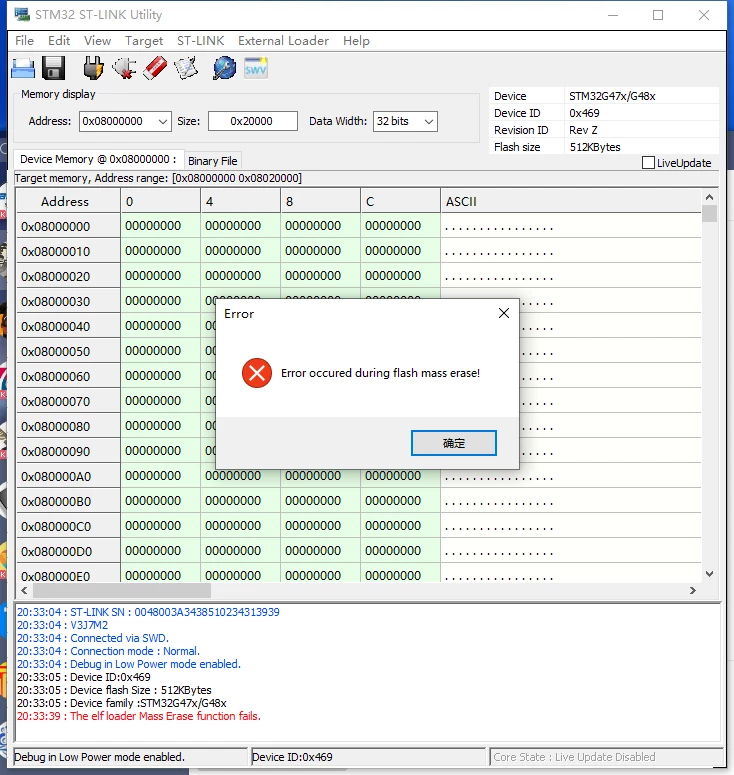
Task: Confirm the error dialog with 确定 button
Action: point(454,443)
